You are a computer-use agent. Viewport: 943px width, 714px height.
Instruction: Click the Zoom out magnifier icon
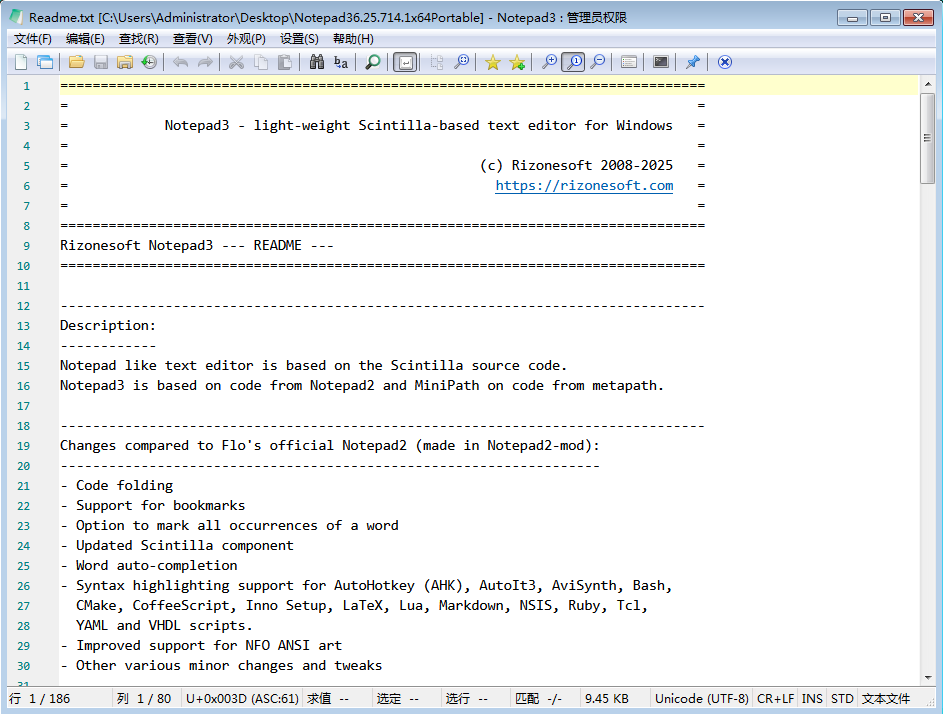(597, 62)
